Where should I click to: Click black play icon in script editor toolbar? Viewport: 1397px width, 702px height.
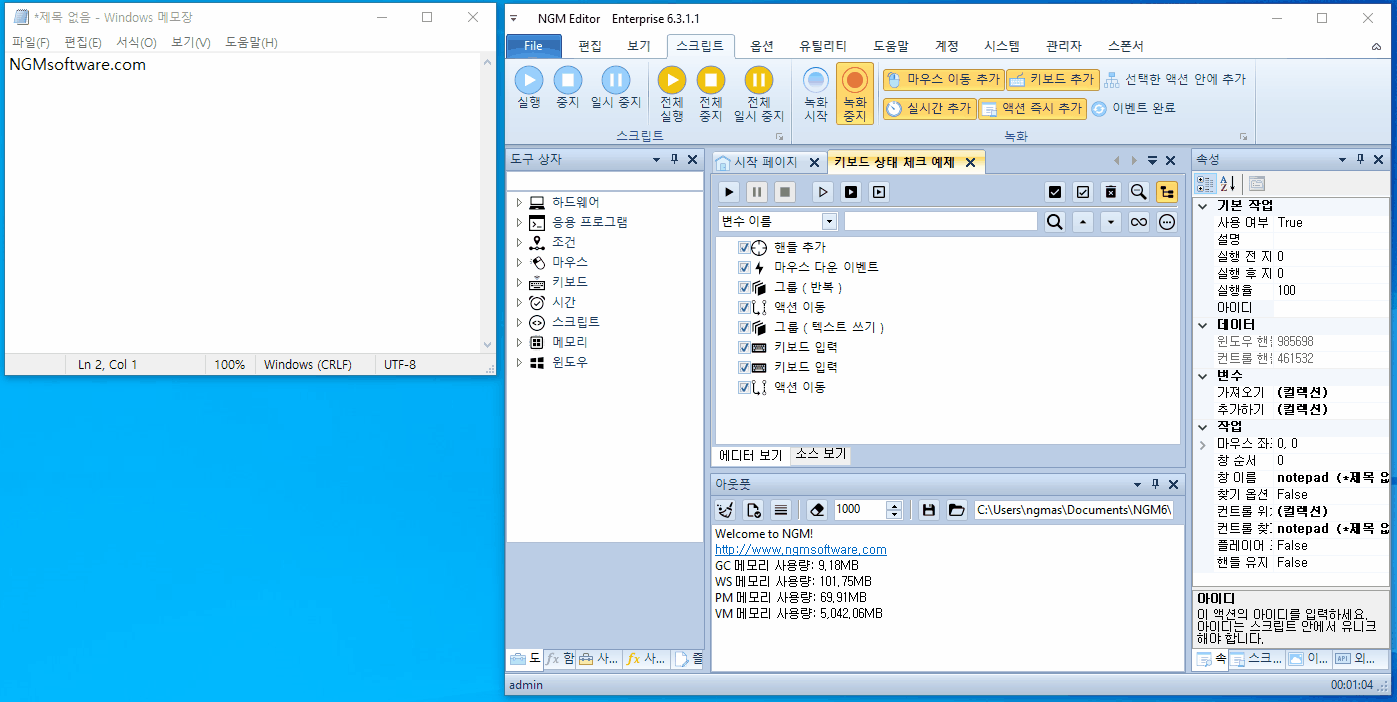point(730,192)
